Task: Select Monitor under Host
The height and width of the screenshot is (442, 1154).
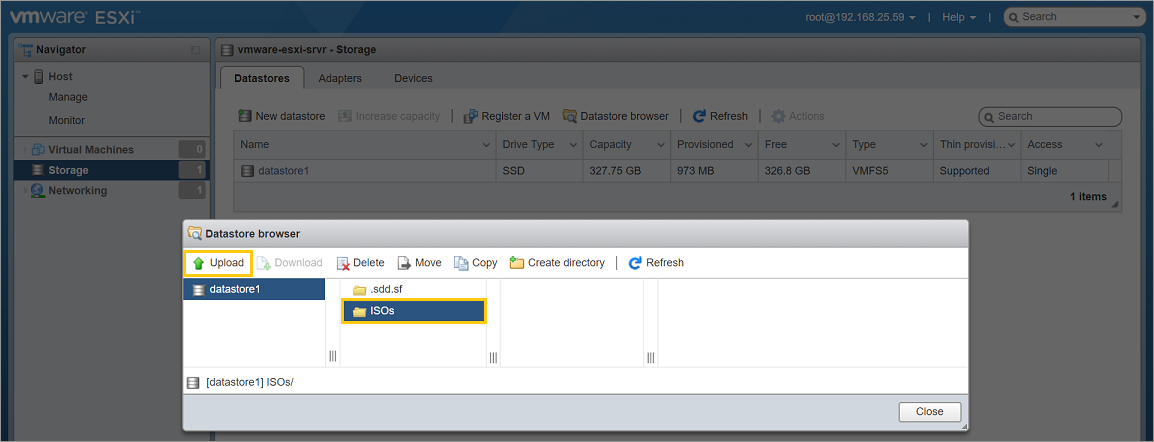Action: coord(66,120)
